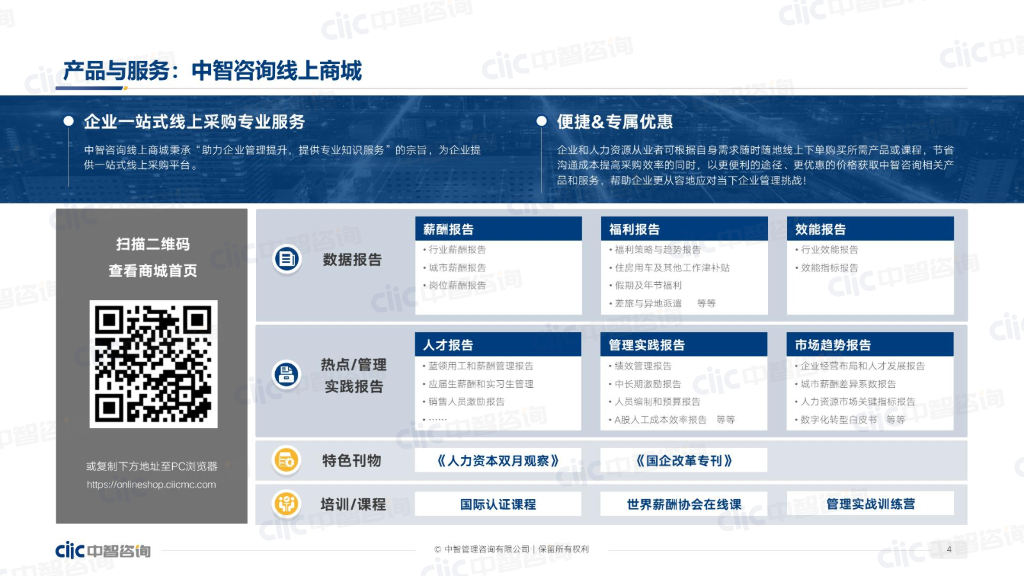Click 效能指标报告 item

point(829,268)
